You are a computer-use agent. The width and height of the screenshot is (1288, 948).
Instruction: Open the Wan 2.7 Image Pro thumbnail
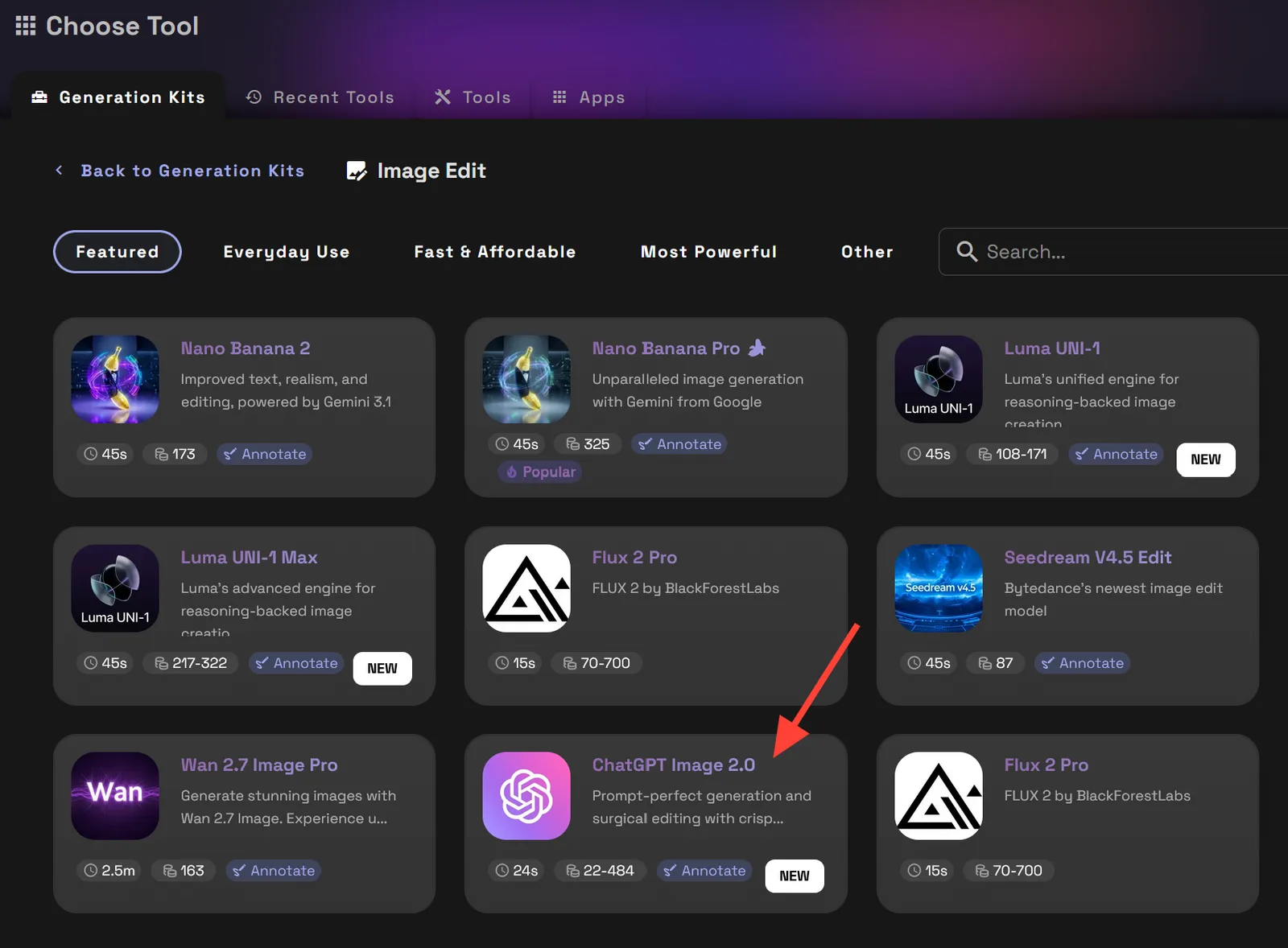coord(115,796)
